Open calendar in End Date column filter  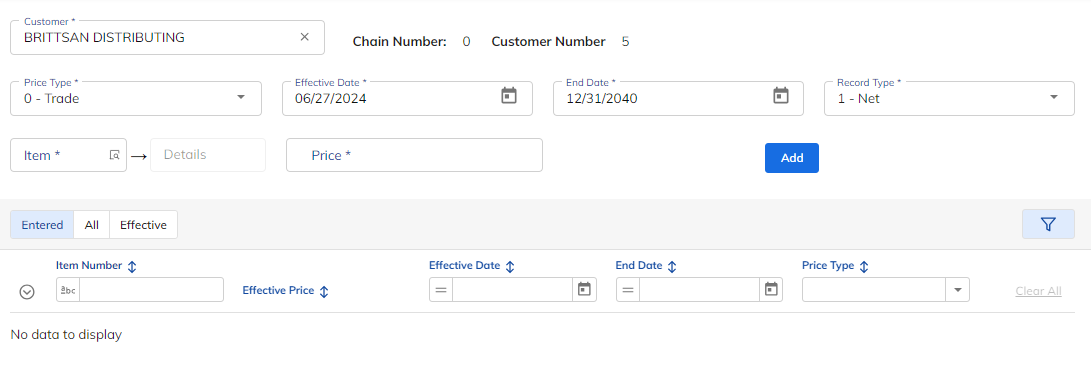coord(771,289)
